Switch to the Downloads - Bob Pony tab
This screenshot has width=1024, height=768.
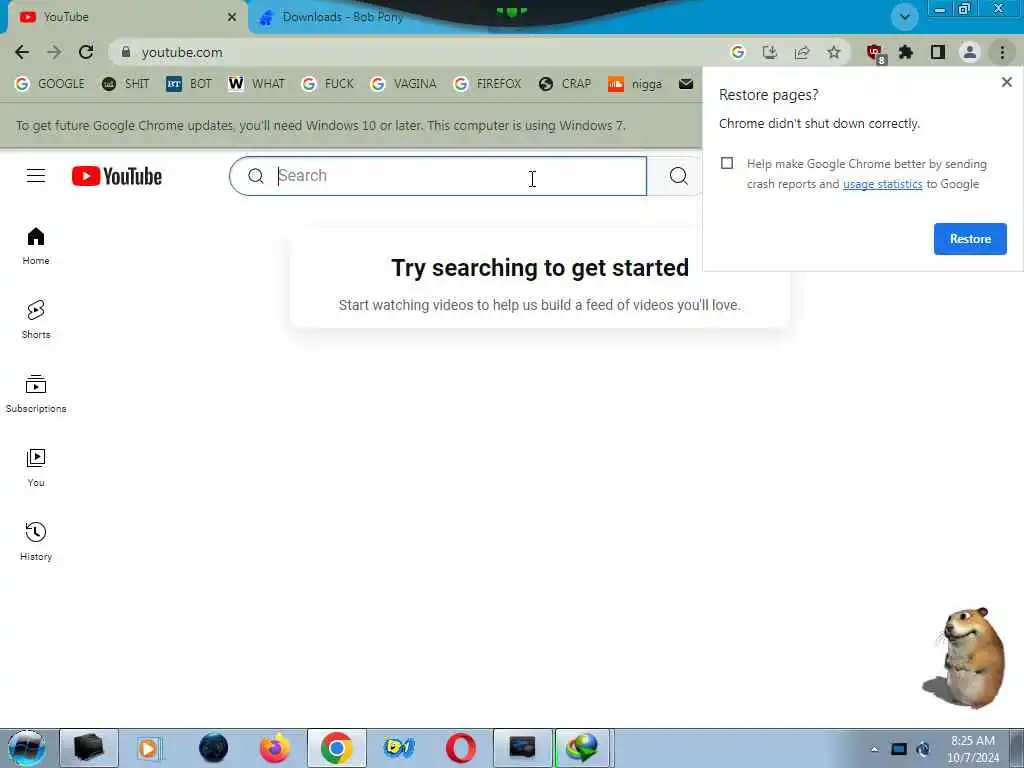tap(342, 17)
